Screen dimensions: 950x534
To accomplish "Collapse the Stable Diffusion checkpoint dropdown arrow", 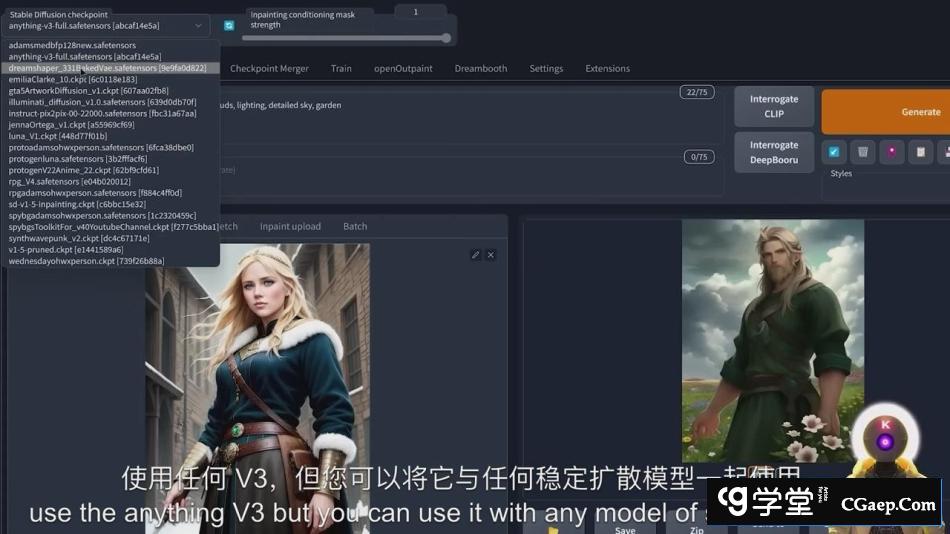I will click(198, 26).
